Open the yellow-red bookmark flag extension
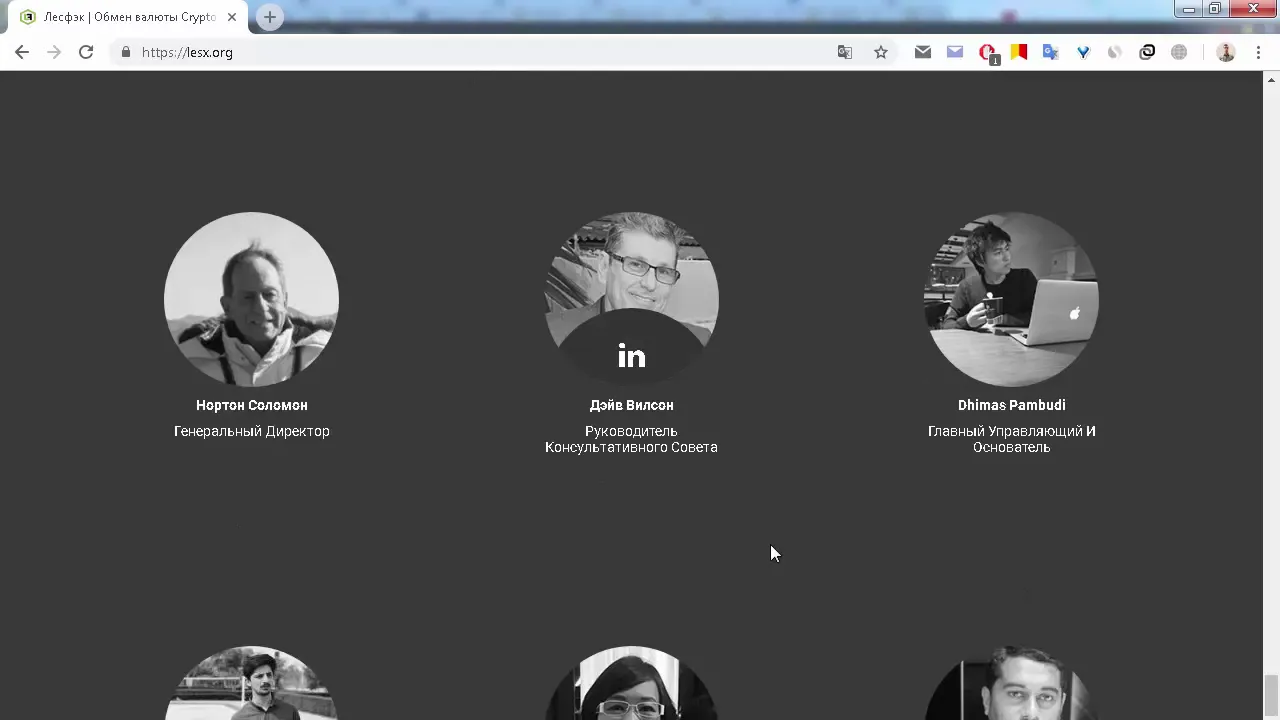The width and height of the screenshot is (1280, 720). (x=1019, y=52)
